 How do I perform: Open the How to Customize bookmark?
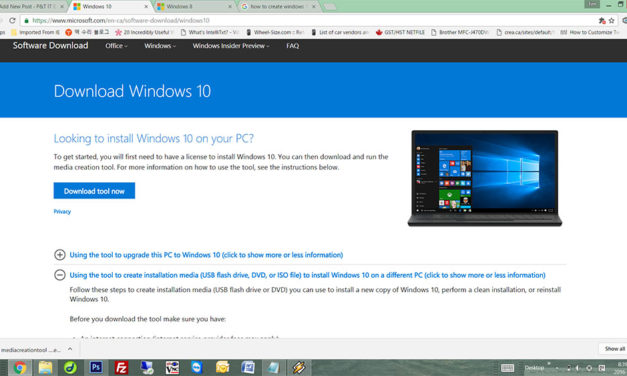589,32
